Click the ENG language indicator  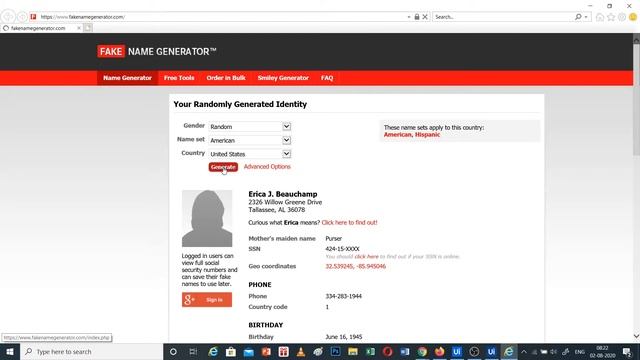(x=580, y=351)
